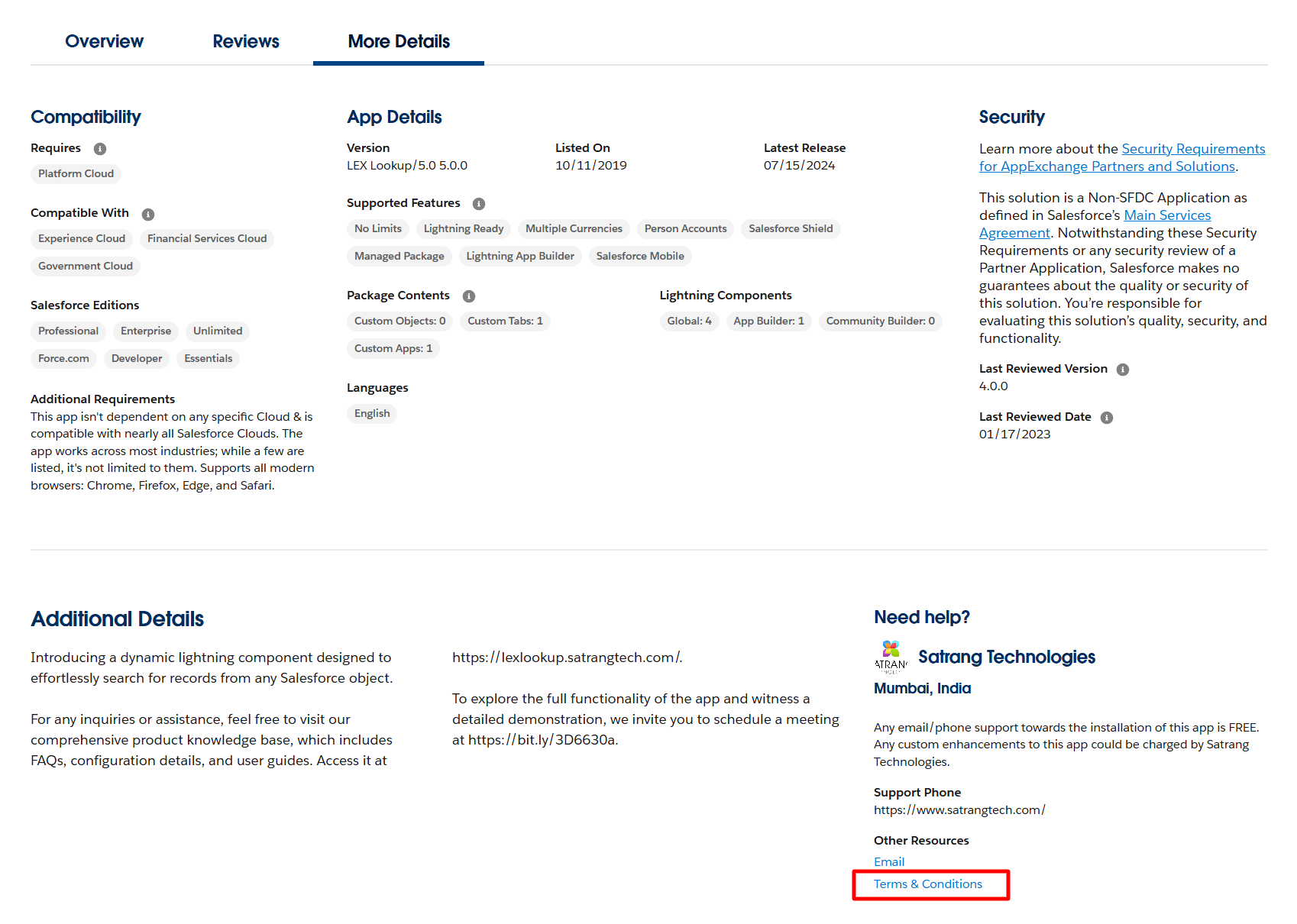
Task: Click the version text LEX Lookup/5.0 5.0.0
Action: (407, 166)
